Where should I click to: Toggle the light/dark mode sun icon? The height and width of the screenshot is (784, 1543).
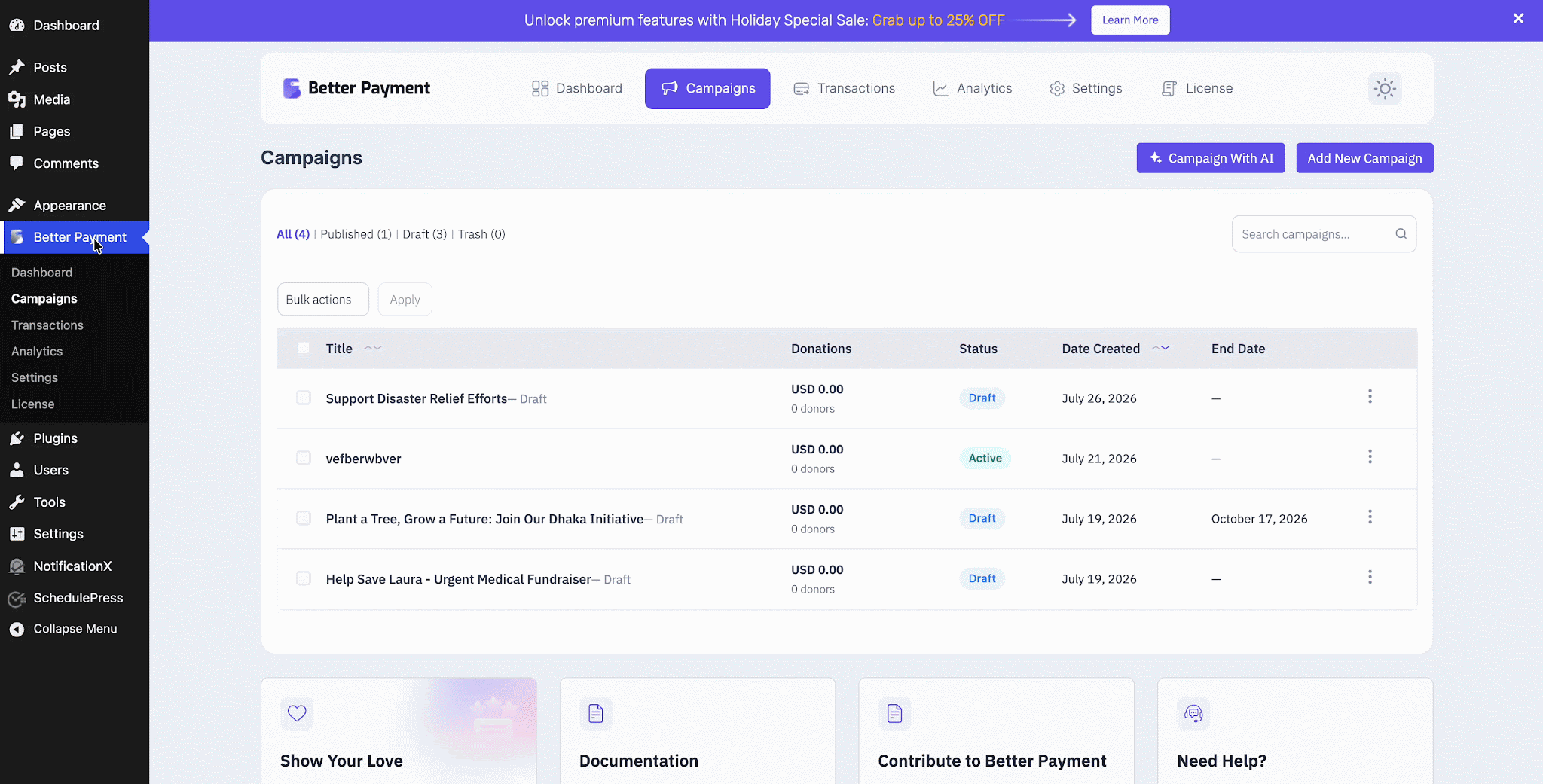[x=1385, y=89]
